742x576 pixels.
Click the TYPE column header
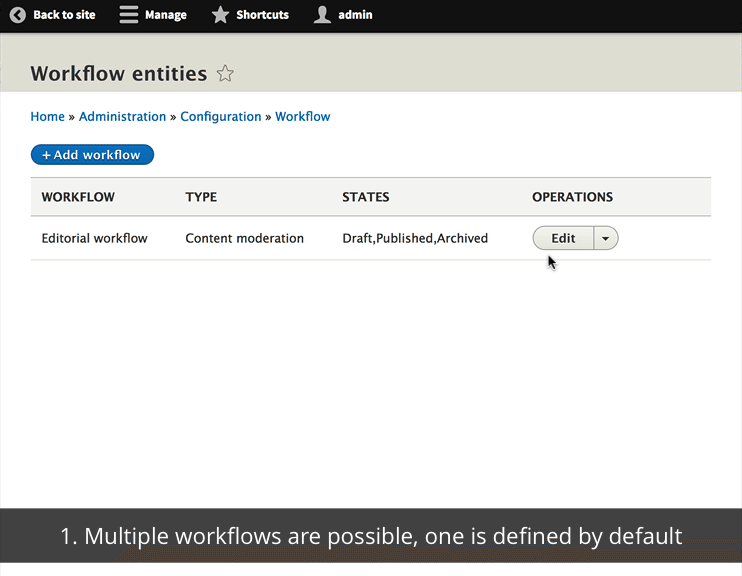[201, 197]
